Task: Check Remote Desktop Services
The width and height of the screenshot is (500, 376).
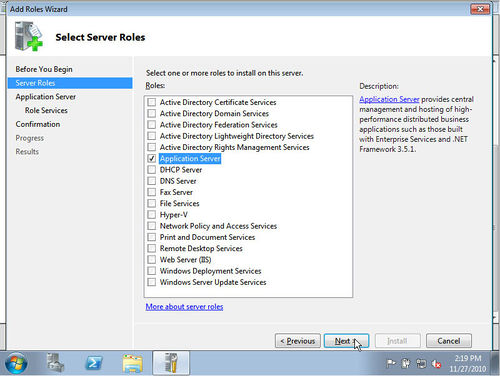Action: pos(152,248)
